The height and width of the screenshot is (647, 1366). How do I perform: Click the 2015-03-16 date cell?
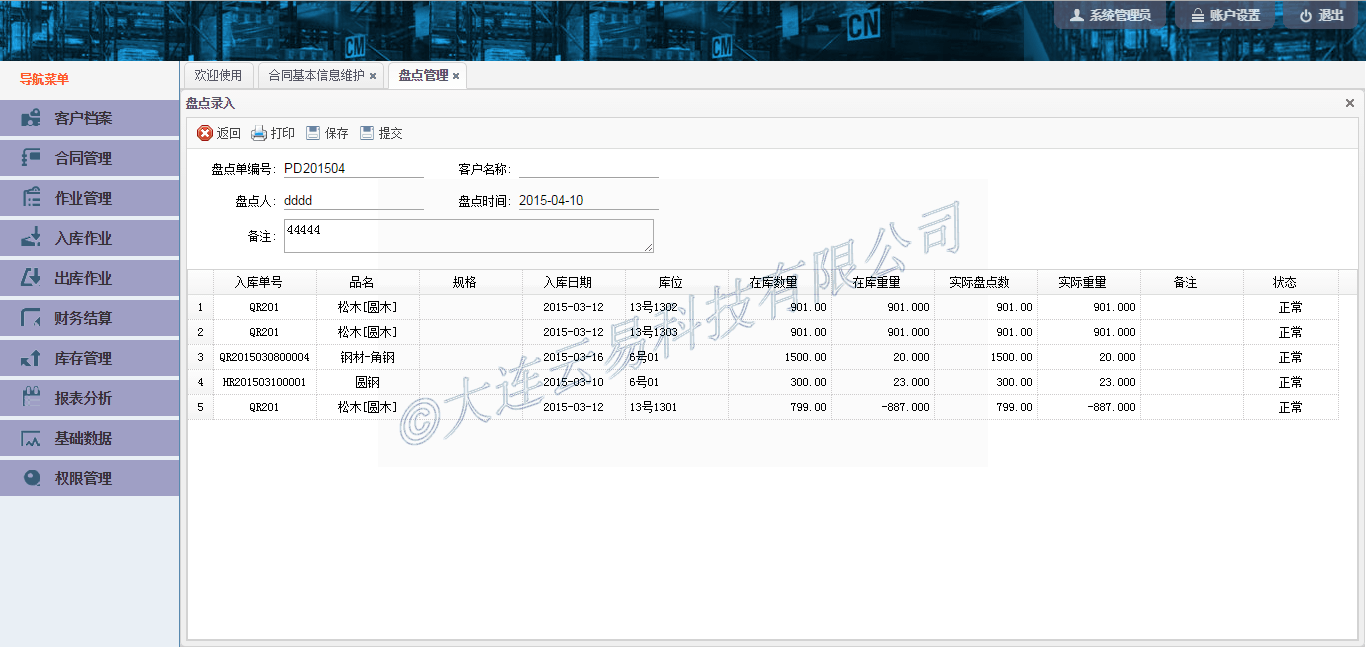point(573,357)
